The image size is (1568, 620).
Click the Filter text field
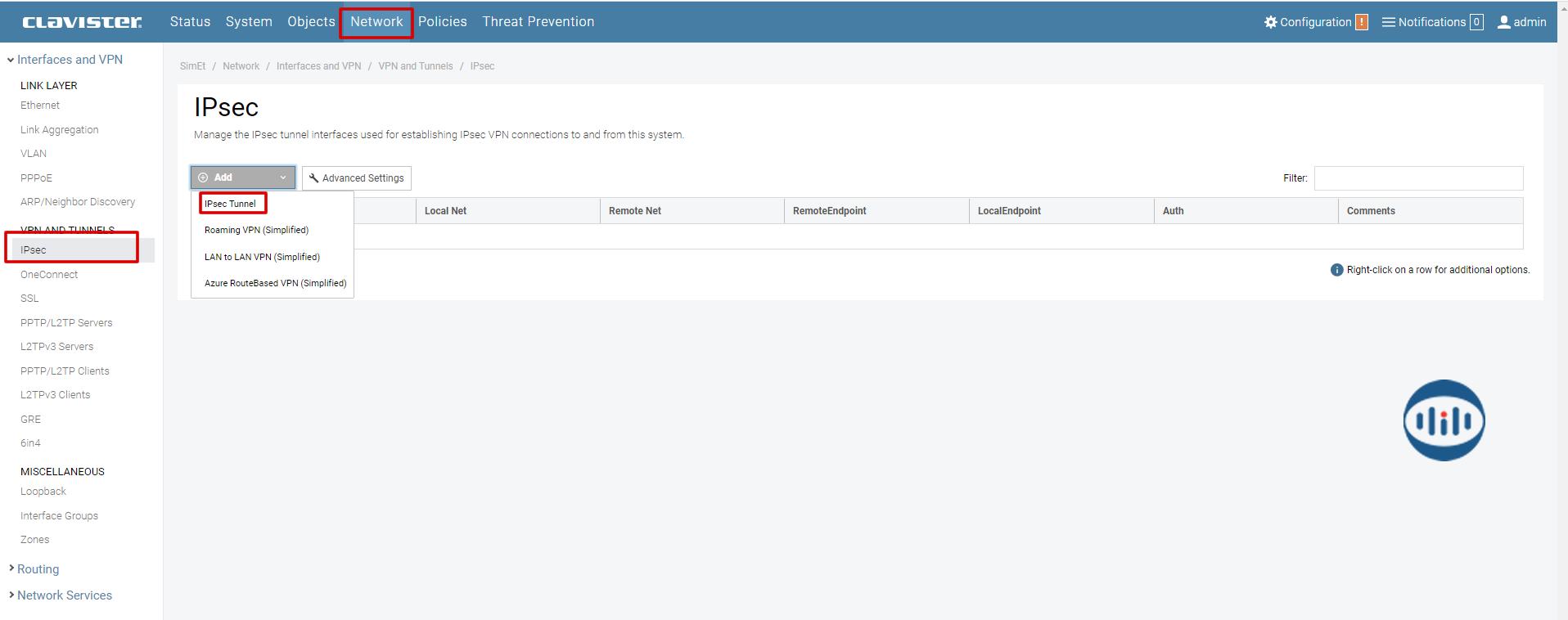coord(1418,178)
